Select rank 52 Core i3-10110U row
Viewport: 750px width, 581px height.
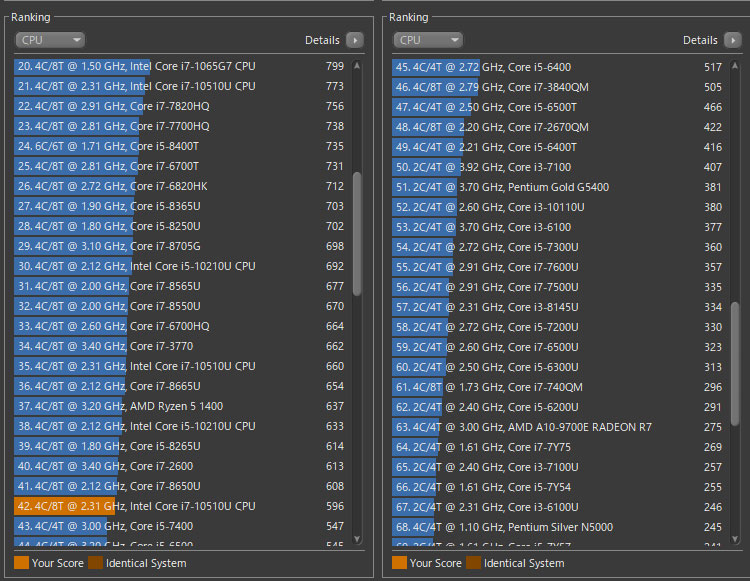pyautogui.click(x=559, y=207)
